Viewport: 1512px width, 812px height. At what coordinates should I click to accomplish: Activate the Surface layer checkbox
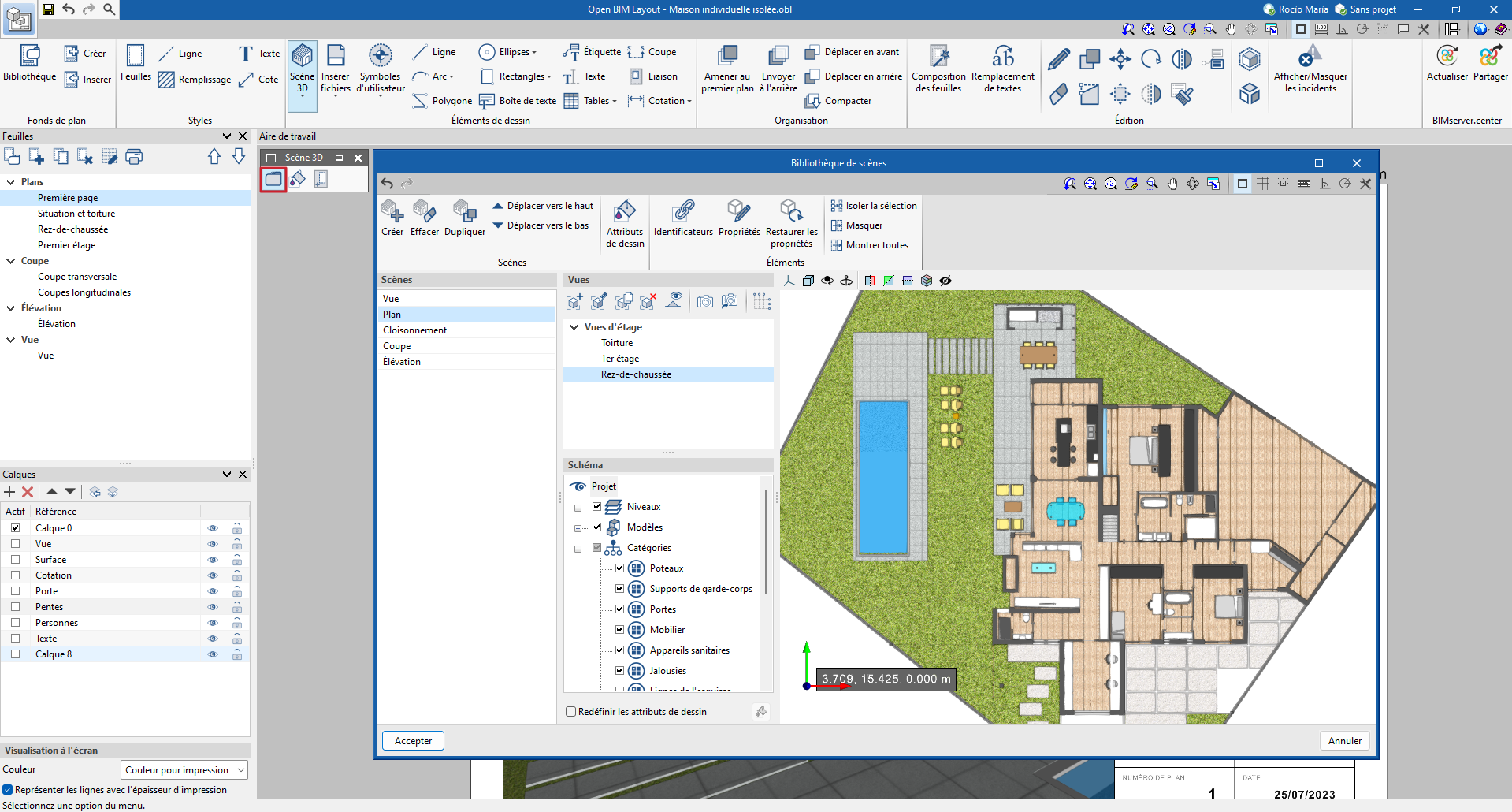pos(15,560)
